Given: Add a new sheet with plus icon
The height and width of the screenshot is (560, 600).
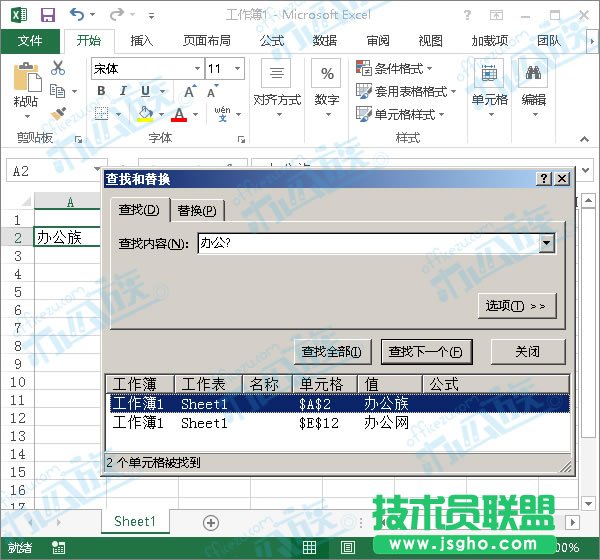Looking at the screenshot, I should [211, 523].
